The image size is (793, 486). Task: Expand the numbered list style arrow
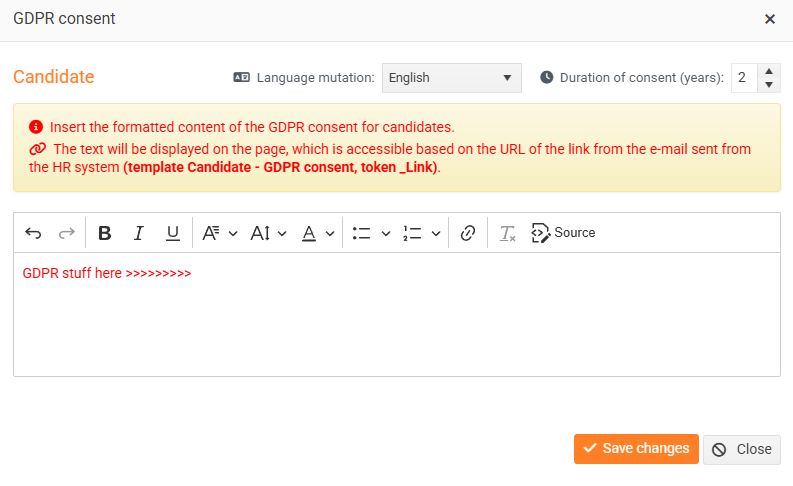click(436, 233)
